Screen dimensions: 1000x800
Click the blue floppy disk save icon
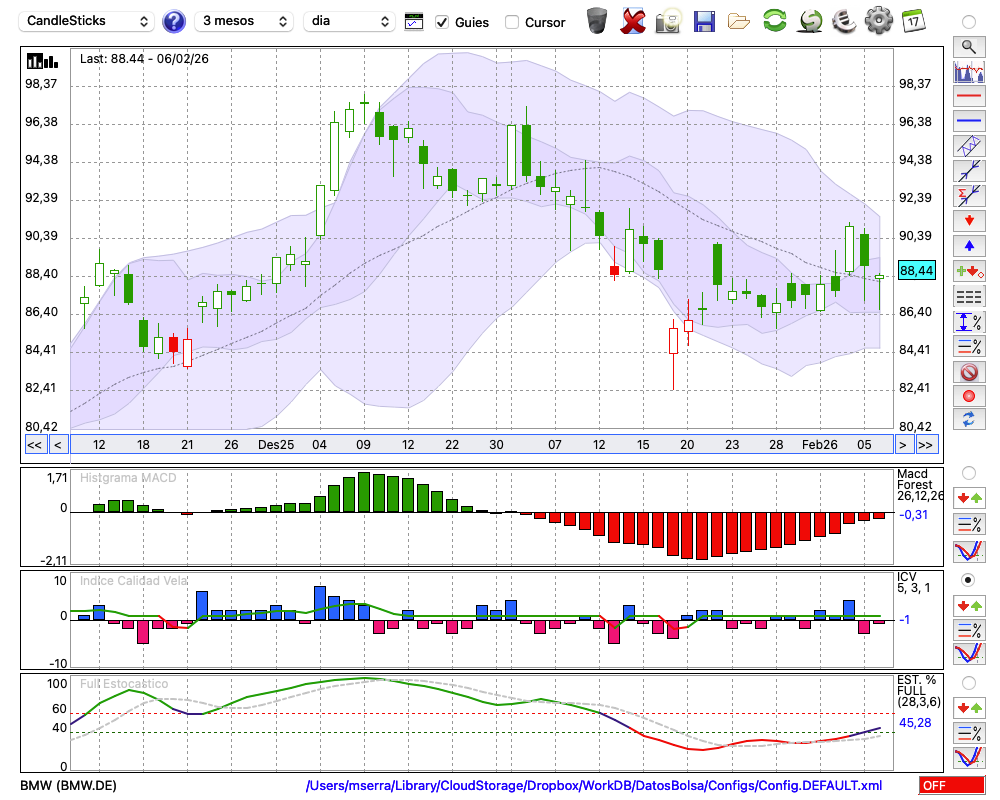click(x=704, y=21)
